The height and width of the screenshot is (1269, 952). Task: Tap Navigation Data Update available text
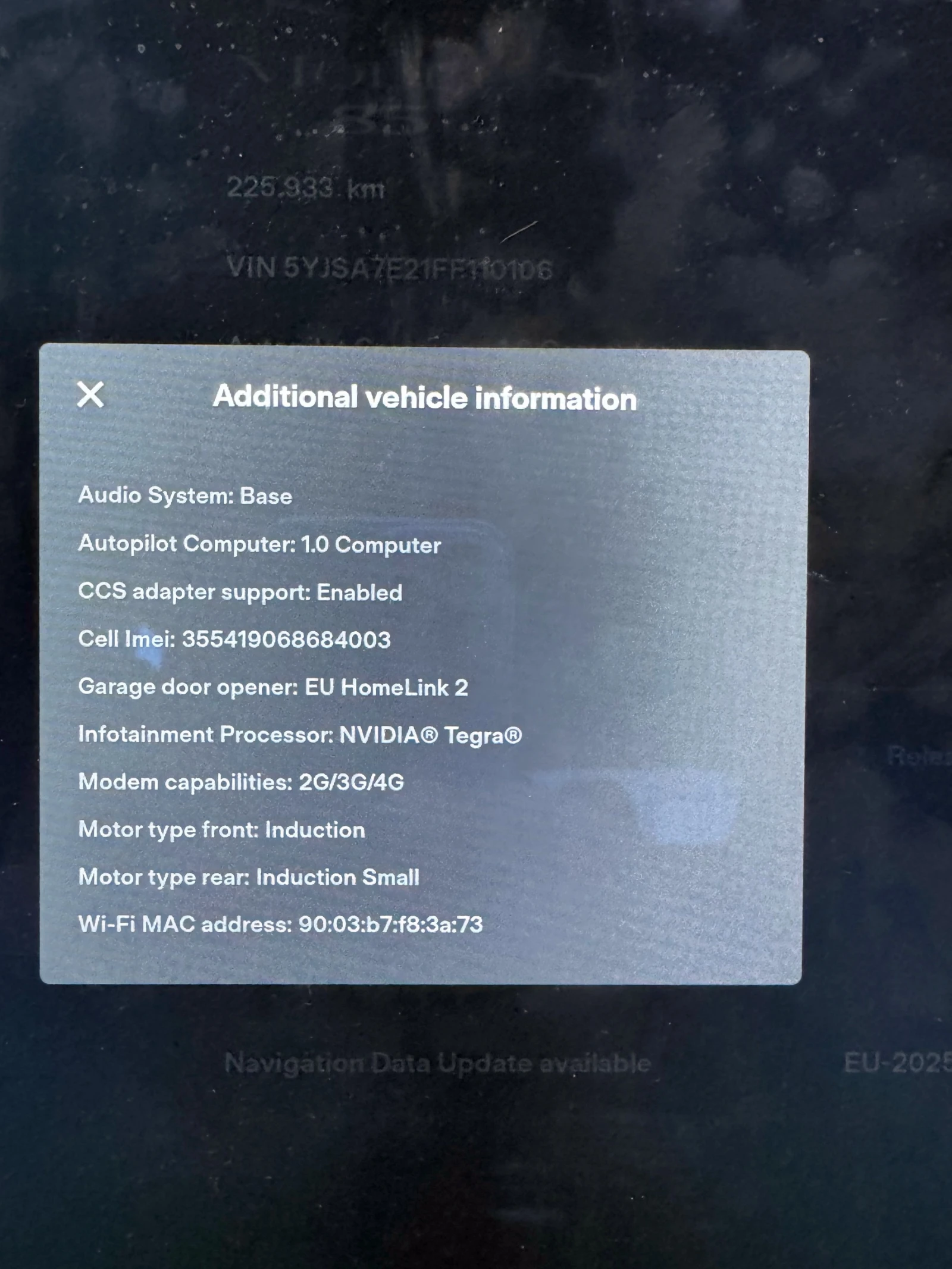coord(437,1063)
